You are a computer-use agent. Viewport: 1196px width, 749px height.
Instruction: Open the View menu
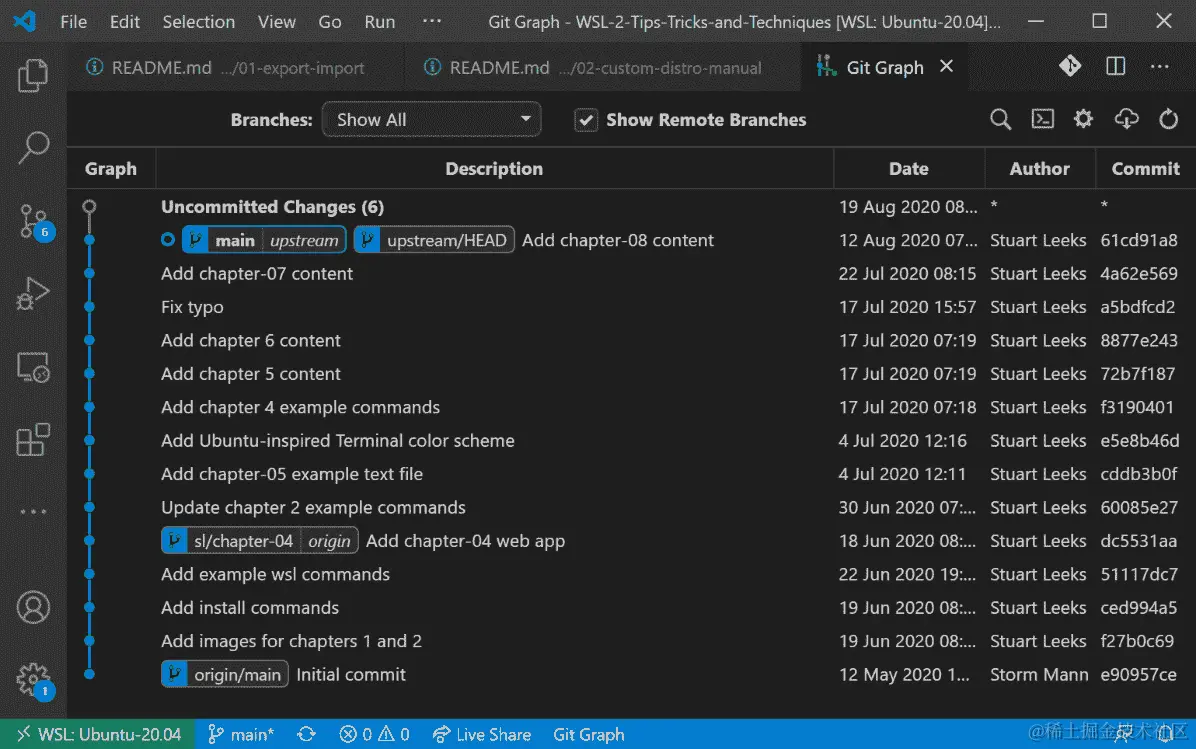click(276, 21)
